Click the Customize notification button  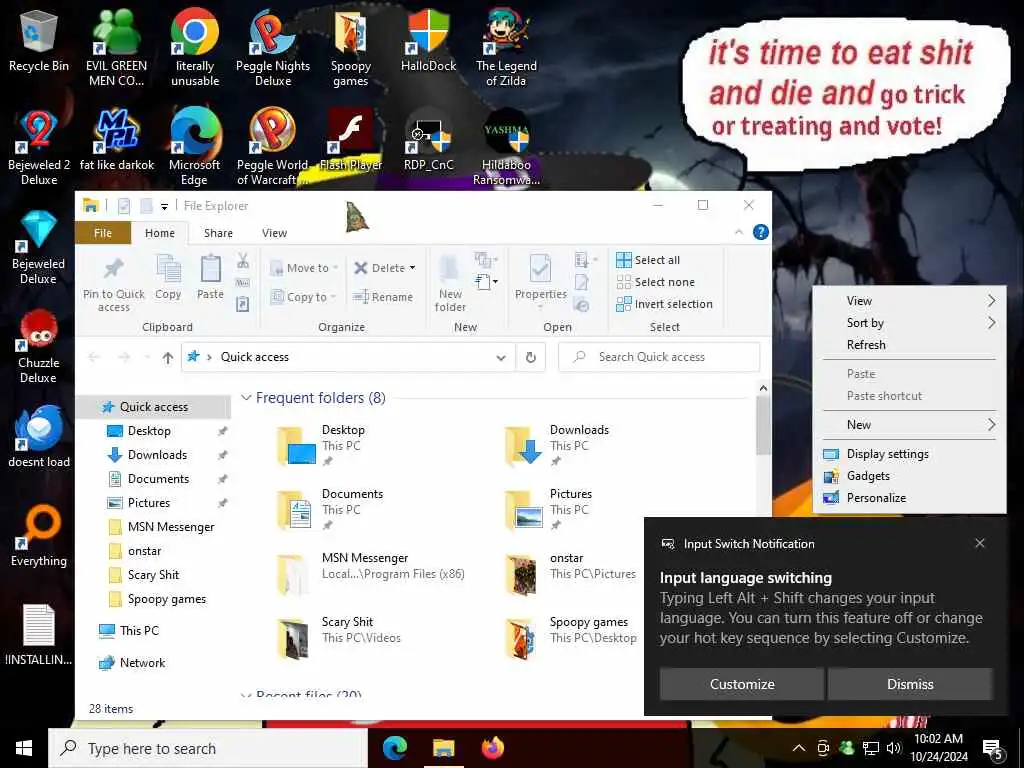(x=742, y=684)
